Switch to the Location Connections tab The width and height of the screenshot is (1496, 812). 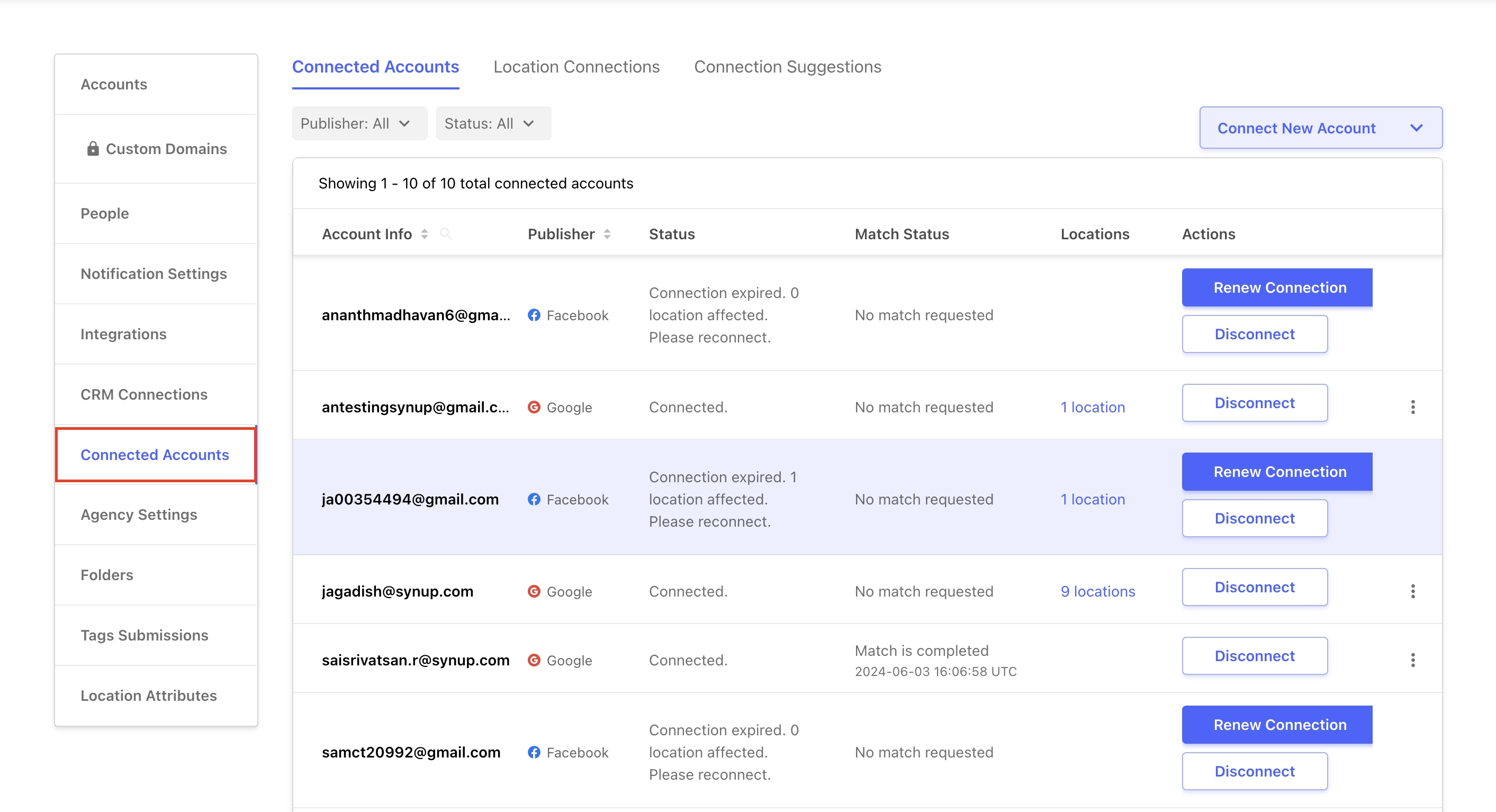[576, 67]
